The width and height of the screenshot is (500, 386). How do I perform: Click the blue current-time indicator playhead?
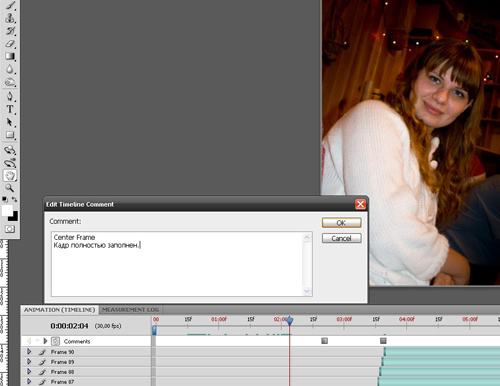tap(290, 321)
